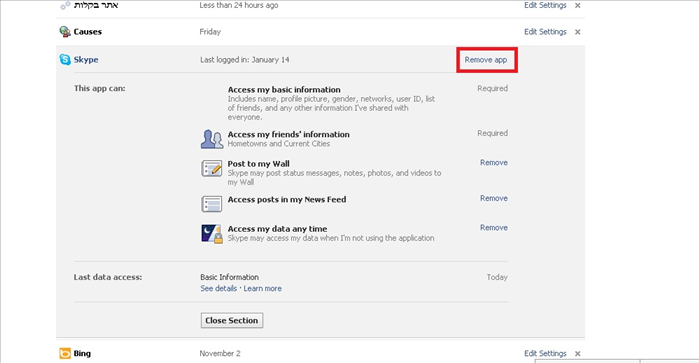Open Edit Settings for Bing
This screenshot has width=699, height=363.
click(x=545, y=353)
